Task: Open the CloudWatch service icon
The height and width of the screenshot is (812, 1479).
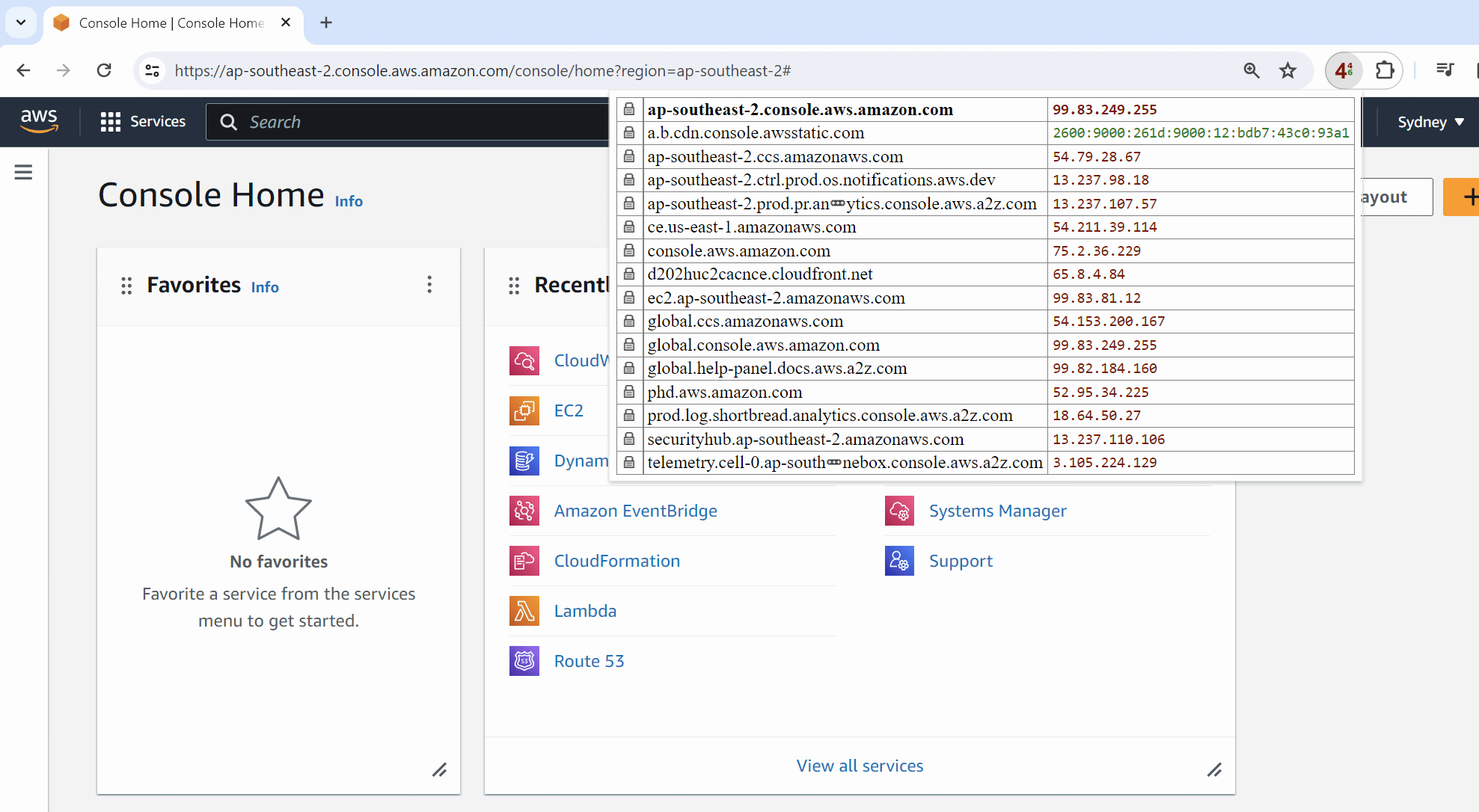Action: [524, 360]
